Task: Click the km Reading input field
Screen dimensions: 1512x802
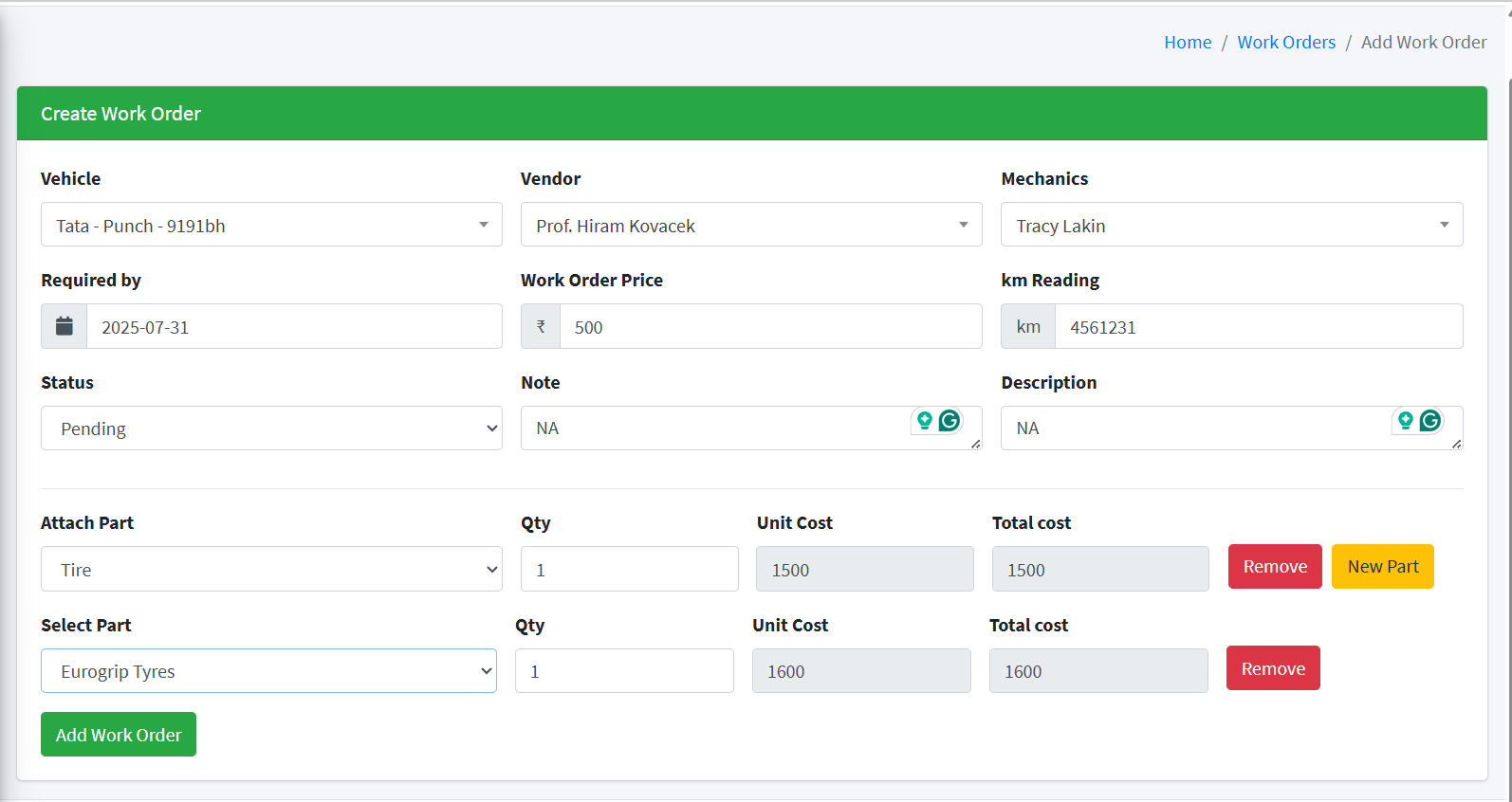Action: pyautogui.click(x=1258, y=327)
